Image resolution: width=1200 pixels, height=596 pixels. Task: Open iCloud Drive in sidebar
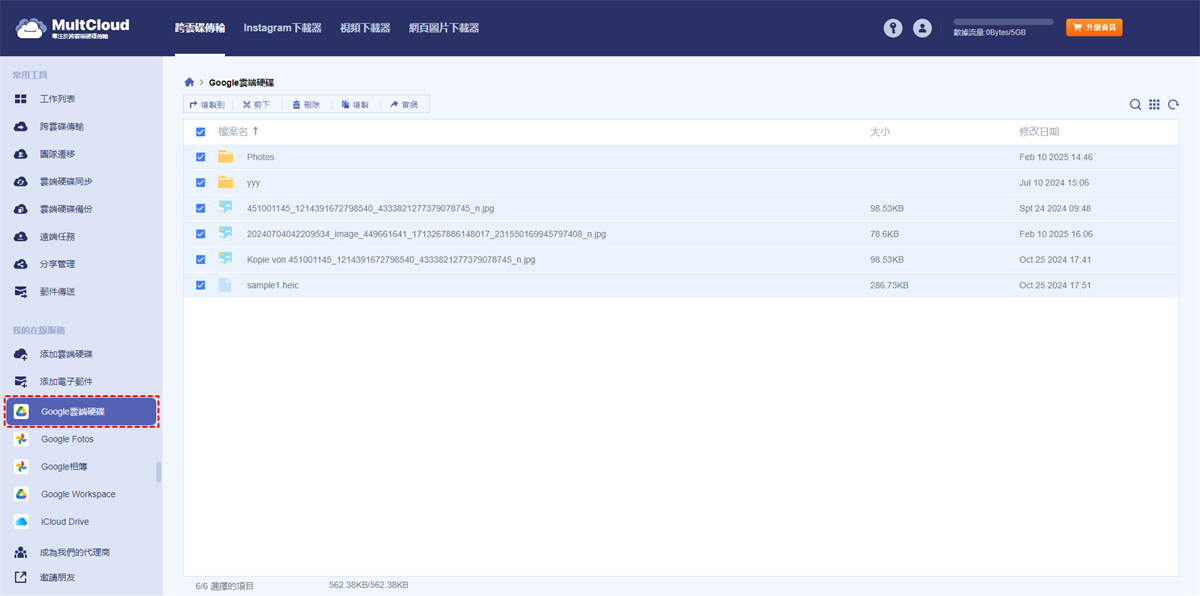click(x=65, y=522)
